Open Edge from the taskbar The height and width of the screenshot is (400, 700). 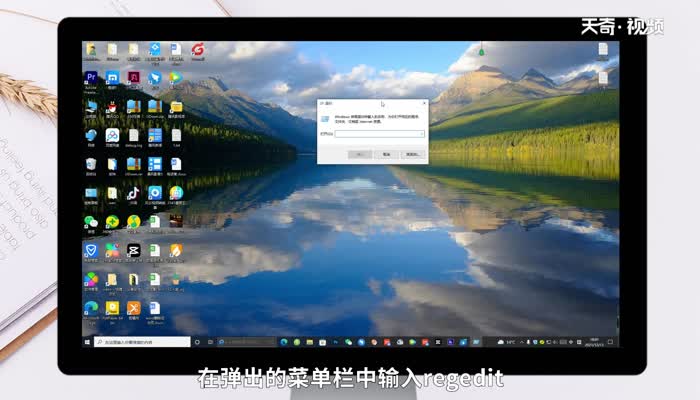coord(284,342)
